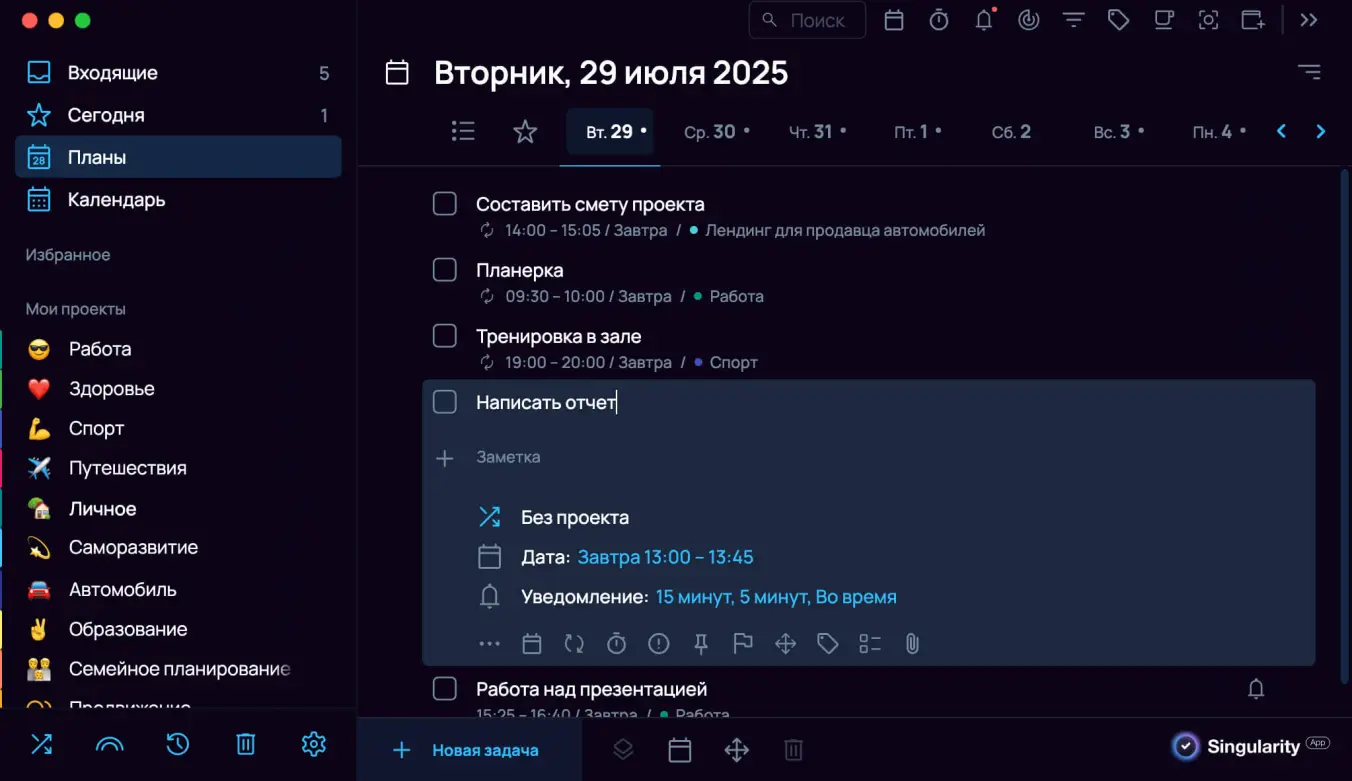Open Календарь in the sidebar
Viewport: 1352px width, 781px height.
[116, 200]
